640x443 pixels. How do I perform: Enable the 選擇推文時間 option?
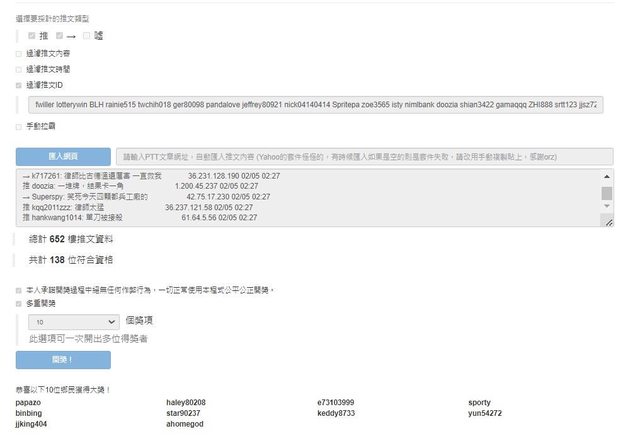point(19,69)
